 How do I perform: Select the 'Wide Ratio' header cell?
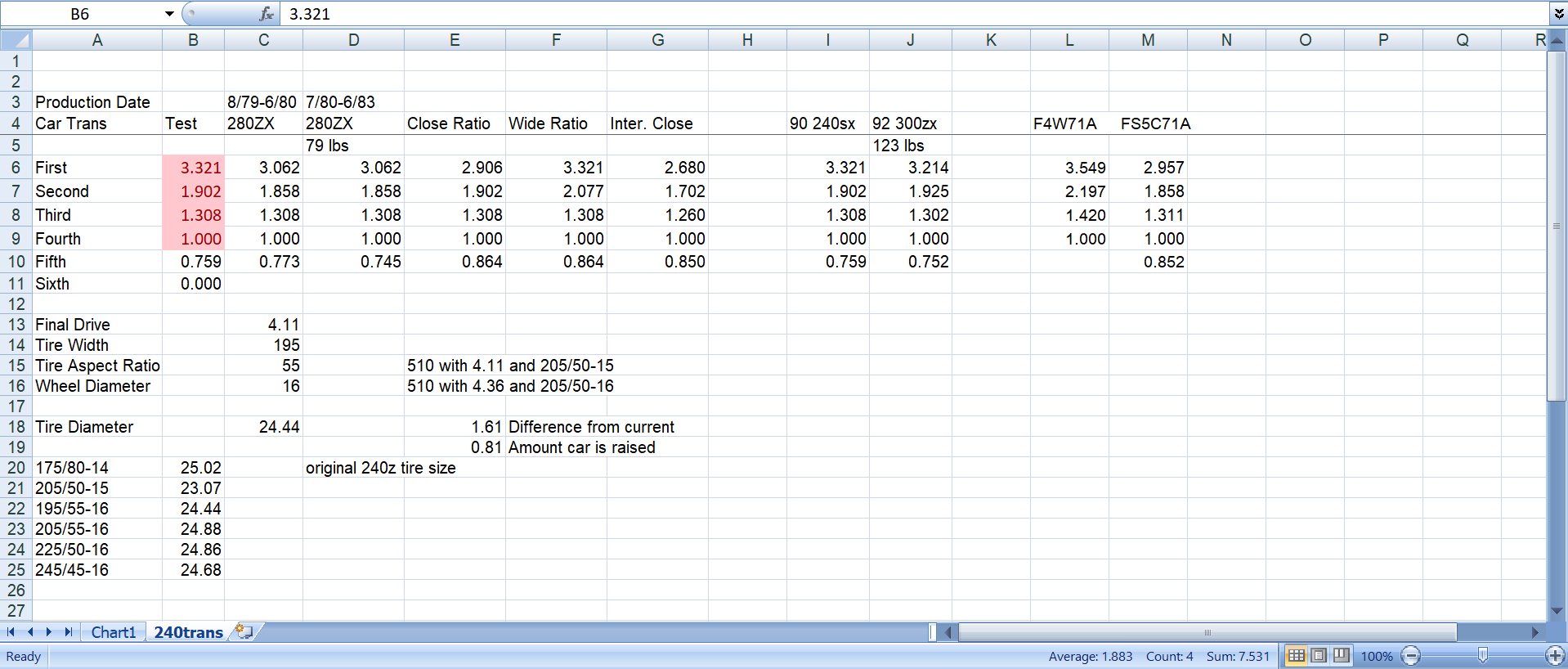pos(556,123)
